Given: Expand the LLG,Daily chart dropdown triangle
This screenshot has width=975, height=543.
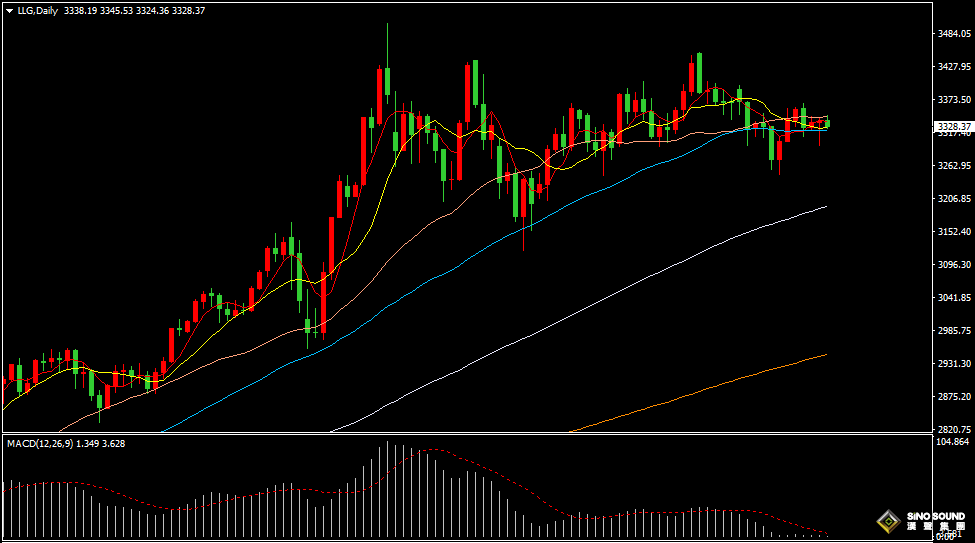Looking at the screenshot, I should pos(9,11).
